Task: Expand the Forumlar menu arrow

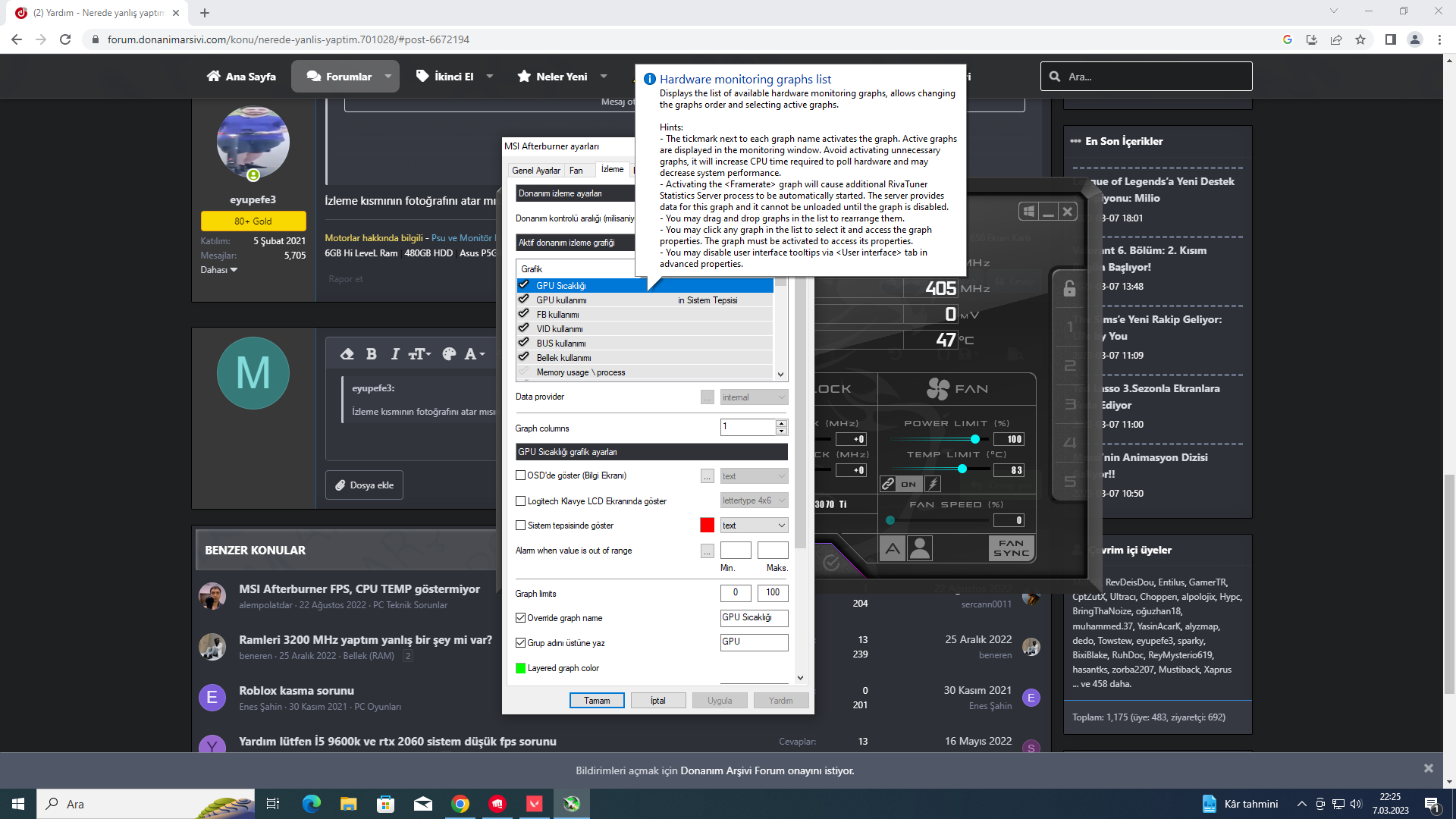Action: pos(388,77)
